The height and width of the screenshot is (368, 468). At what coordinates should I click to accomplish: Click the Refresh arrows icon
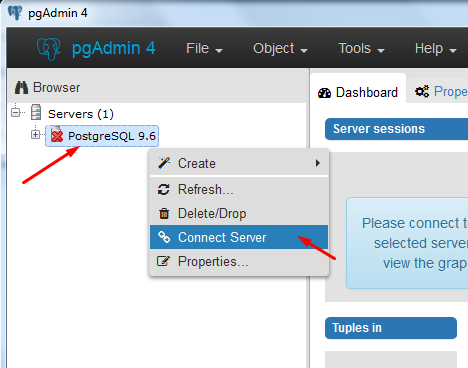pos(164,189)
